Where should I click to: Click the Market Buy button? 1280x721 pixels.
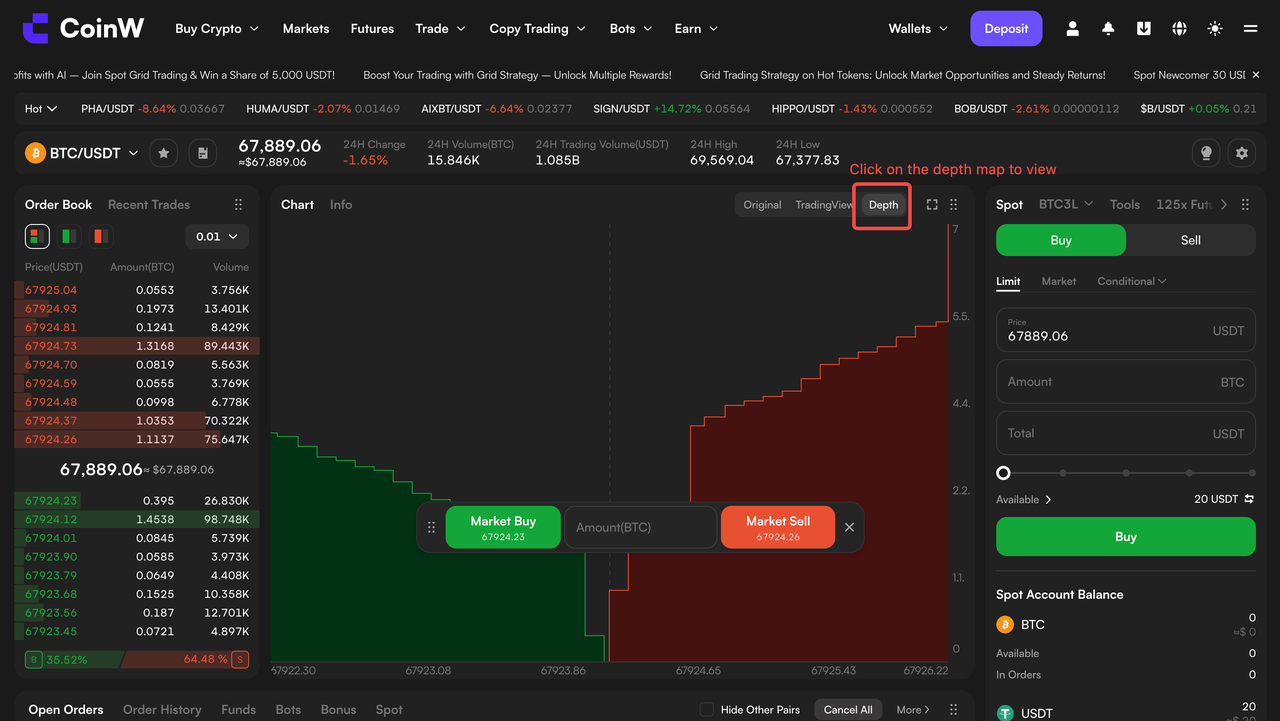point(503,527)
